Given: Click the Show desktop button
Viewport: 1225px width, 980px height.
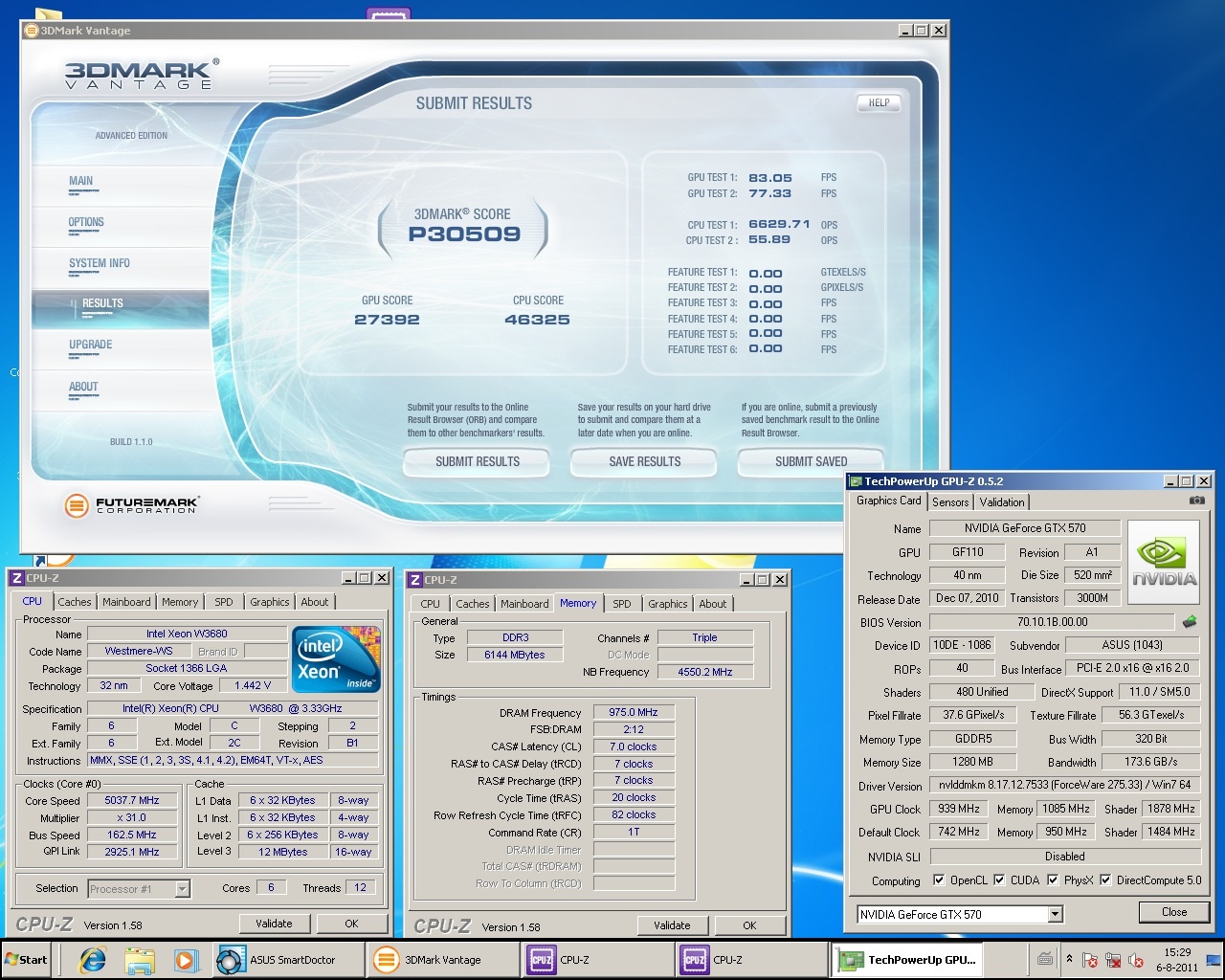Looking at the screenshot, I should point(1214,960).
